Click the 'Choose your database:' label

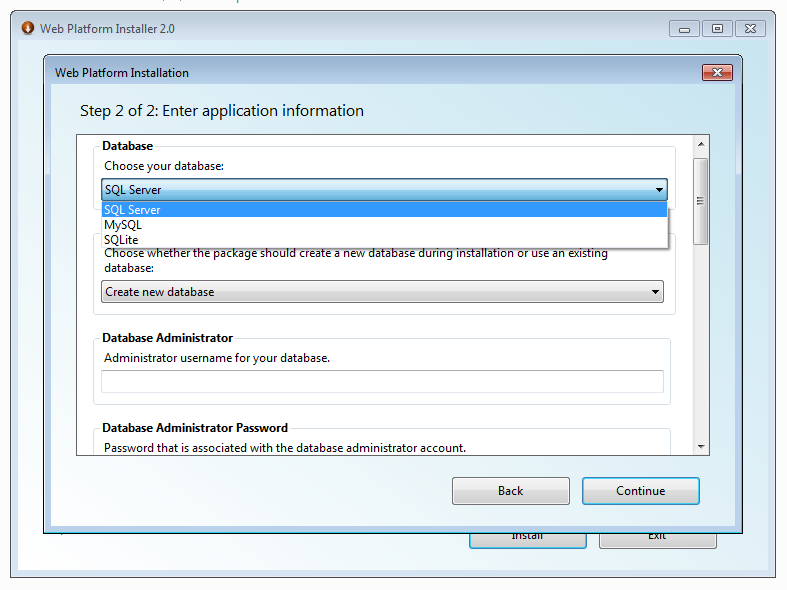coord(164,166)
